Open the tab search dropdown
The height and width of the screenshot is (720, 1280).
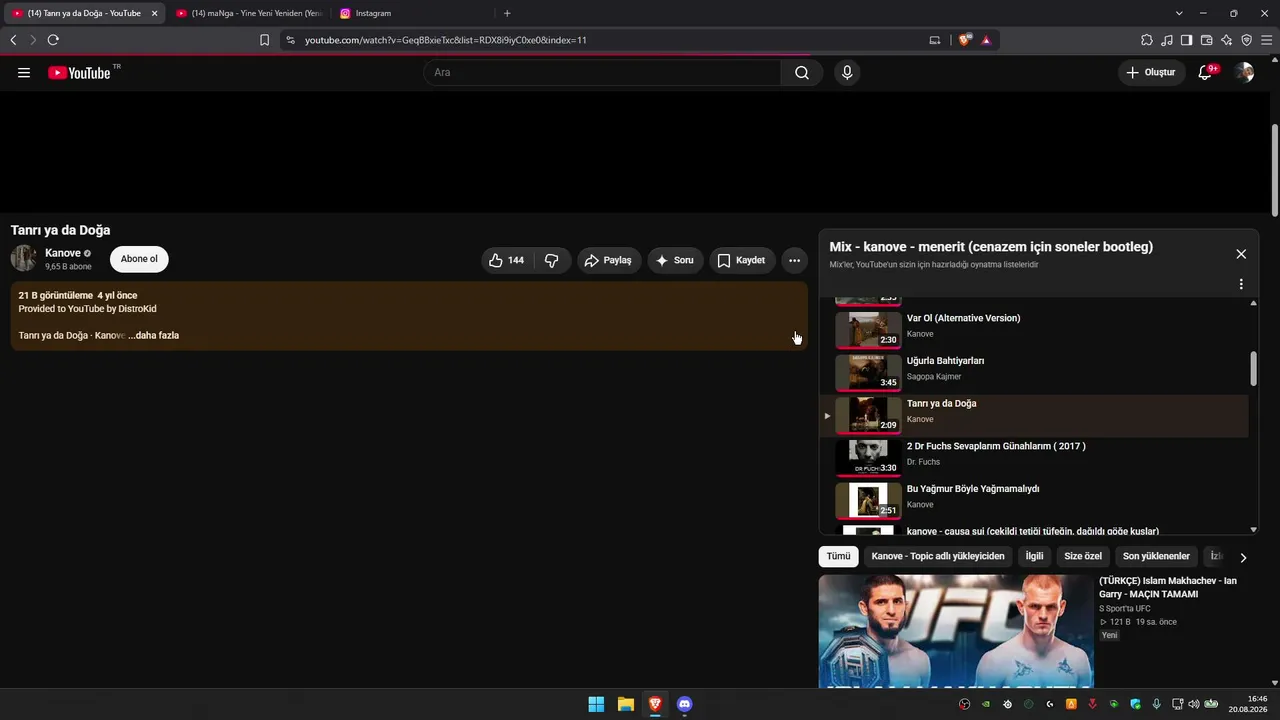1179,13
